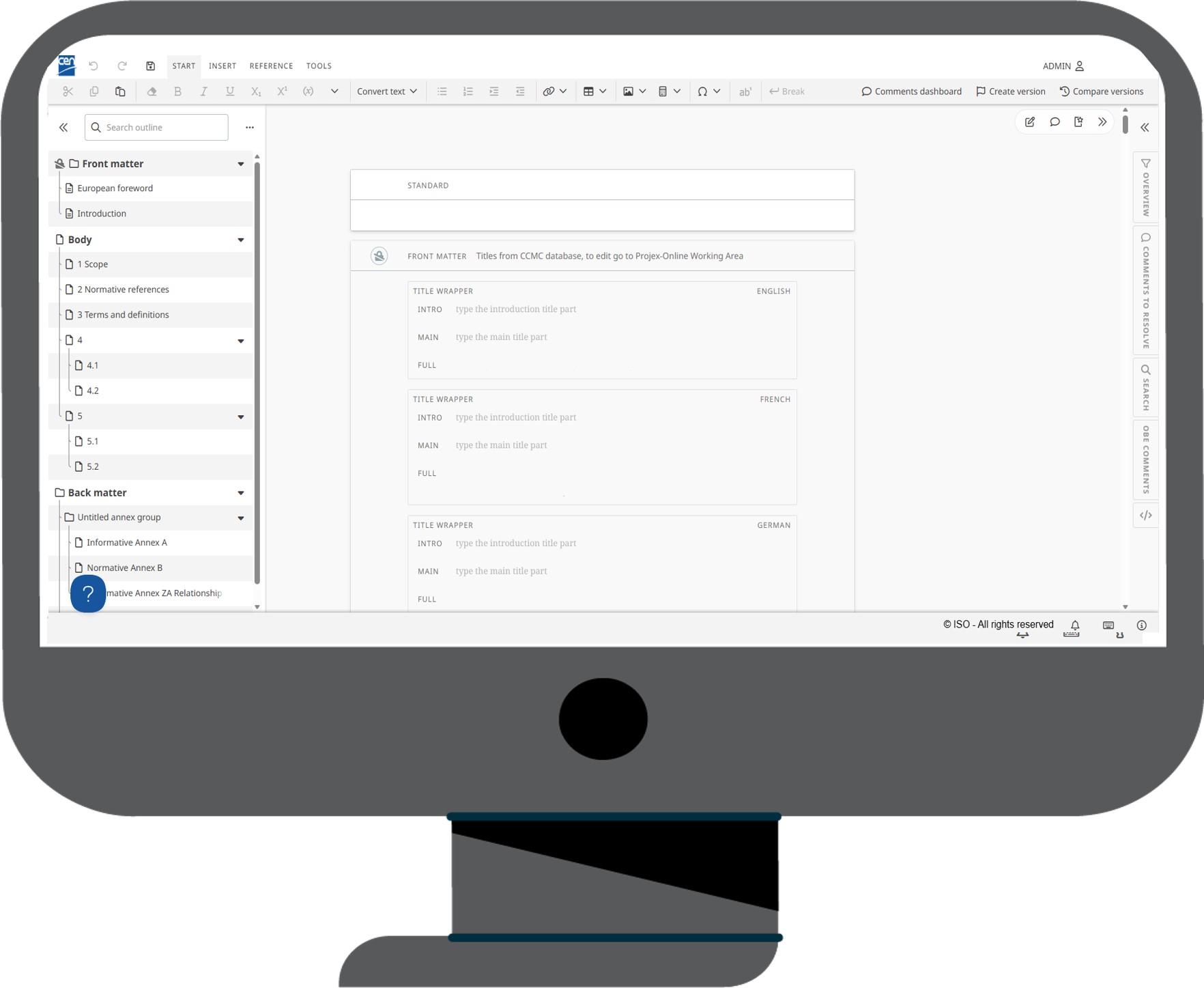Click the Create version button
1204x988 pixels.
[x=1010, y=91]
